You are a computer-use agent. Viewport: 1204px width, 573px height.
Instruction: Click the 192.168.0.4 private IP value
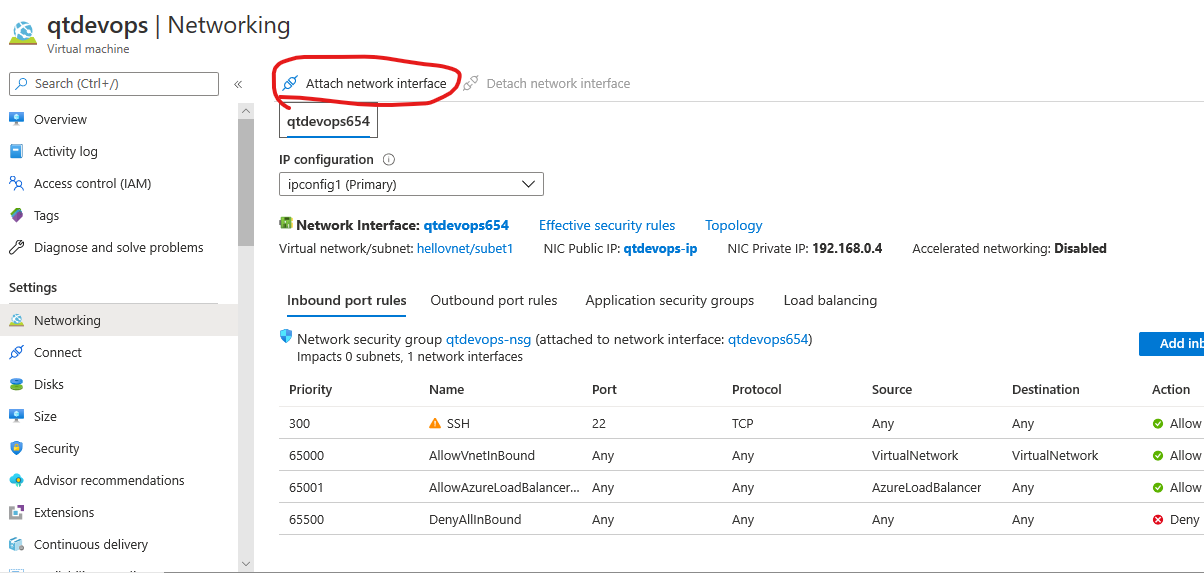point(847,248)
